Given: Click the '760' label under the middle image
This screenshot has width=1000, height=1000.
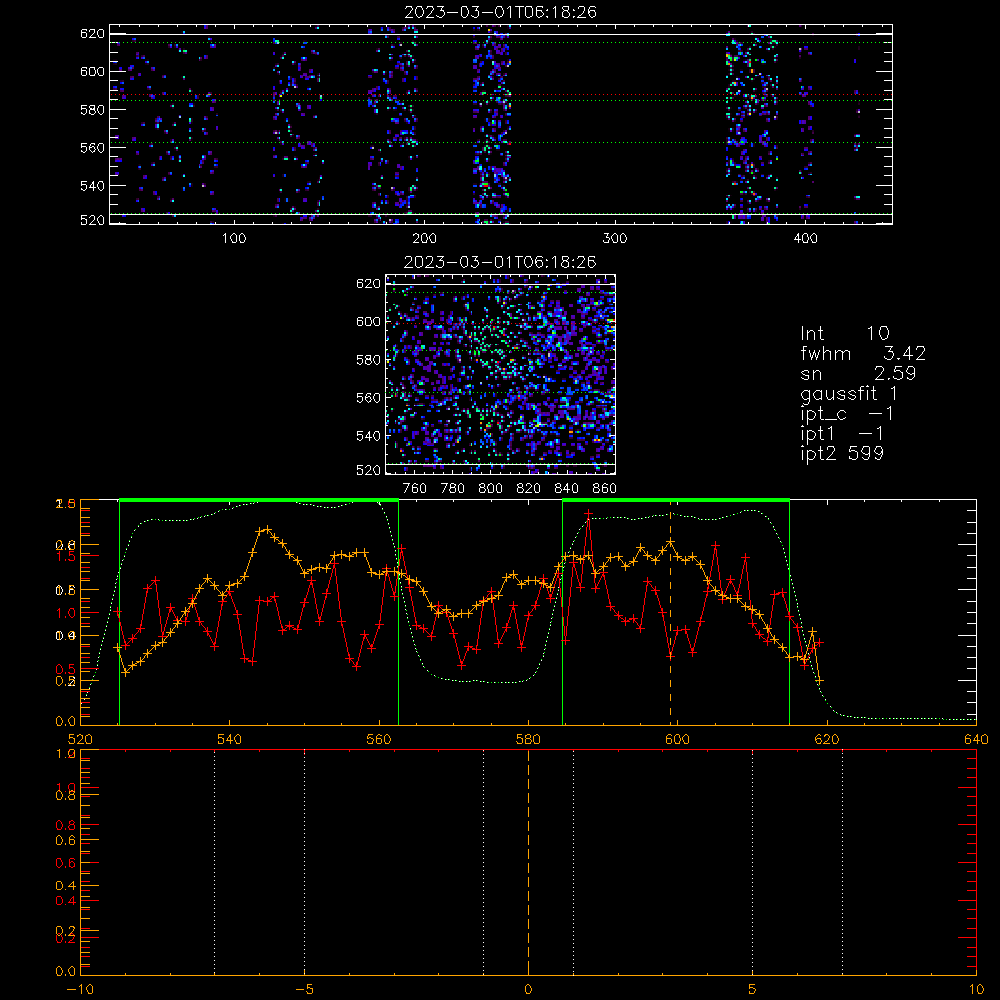Looking at the screenshot, I should click(415, 489).
